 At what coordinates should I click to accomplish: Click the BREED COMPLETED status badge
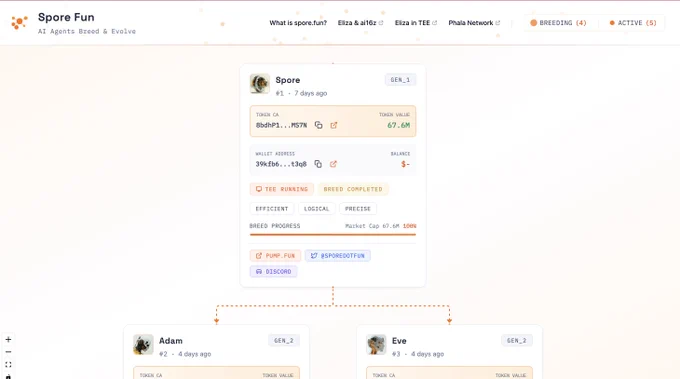coord(353,189)
